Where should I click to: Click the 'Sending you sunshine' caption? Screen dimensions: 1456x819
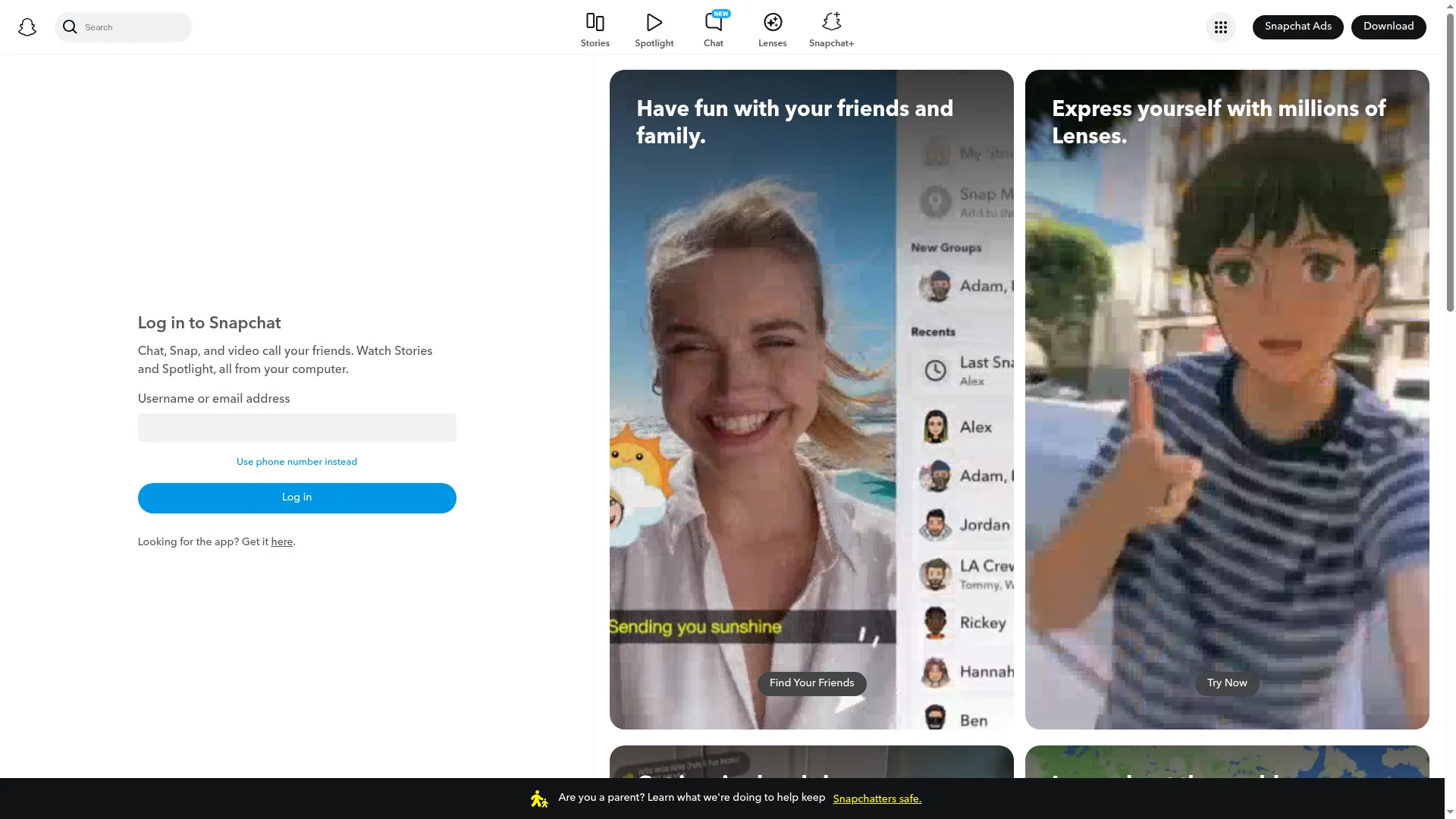click(x=695, y=627)
